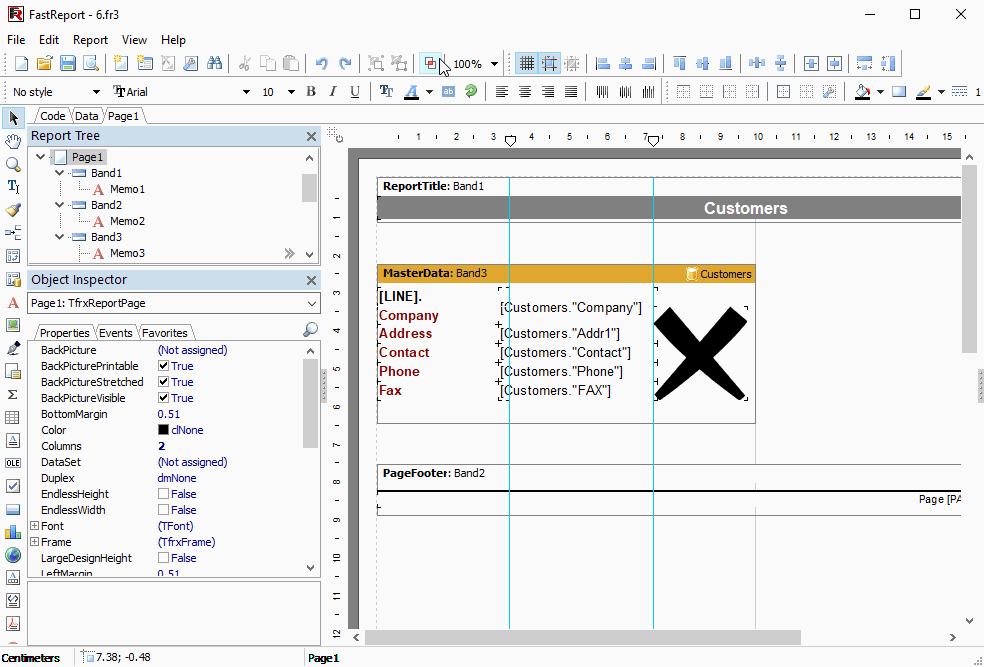This screenshot has width=984, height=667.
Task: Select the Copy Format brush tool
Action: coord(13,210)
